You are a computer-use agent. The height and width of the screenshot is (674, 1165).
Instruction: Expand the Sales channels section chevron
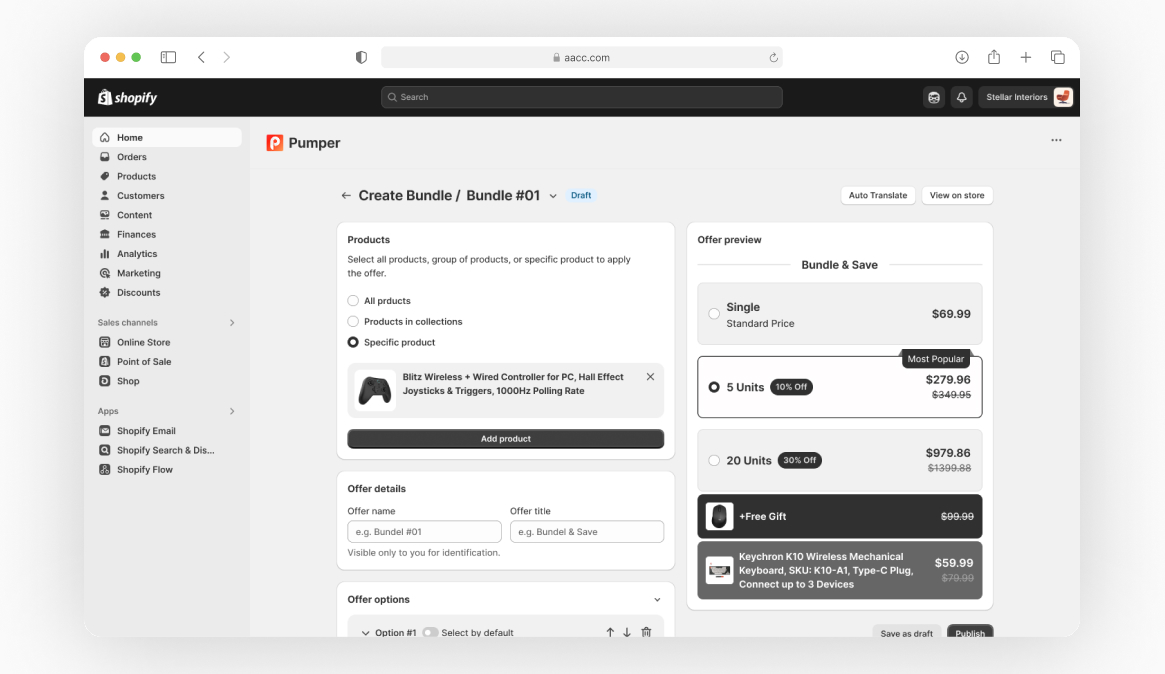tap(232, 323)
